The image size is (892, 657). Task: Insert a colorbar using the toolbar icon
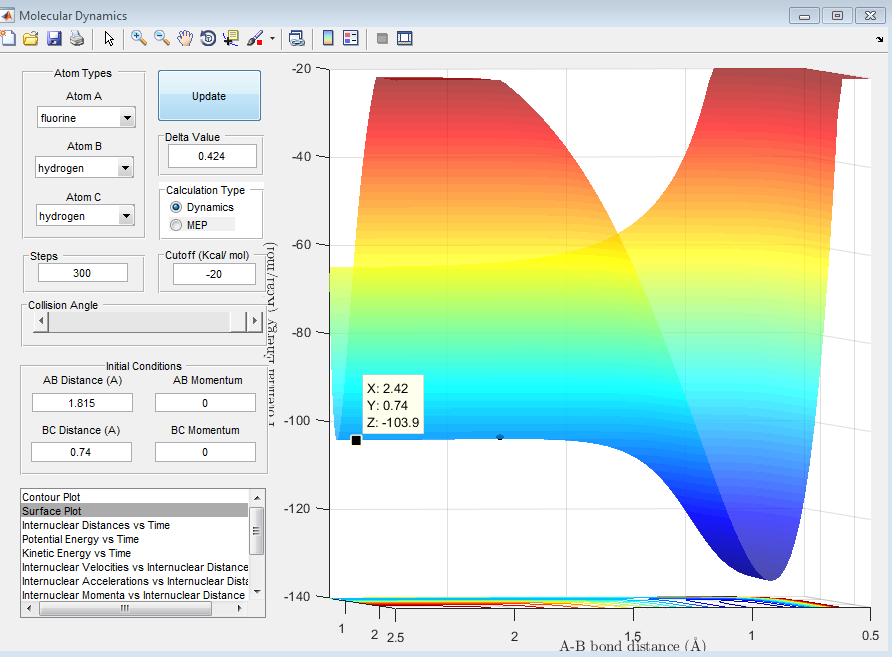(327, 39)
